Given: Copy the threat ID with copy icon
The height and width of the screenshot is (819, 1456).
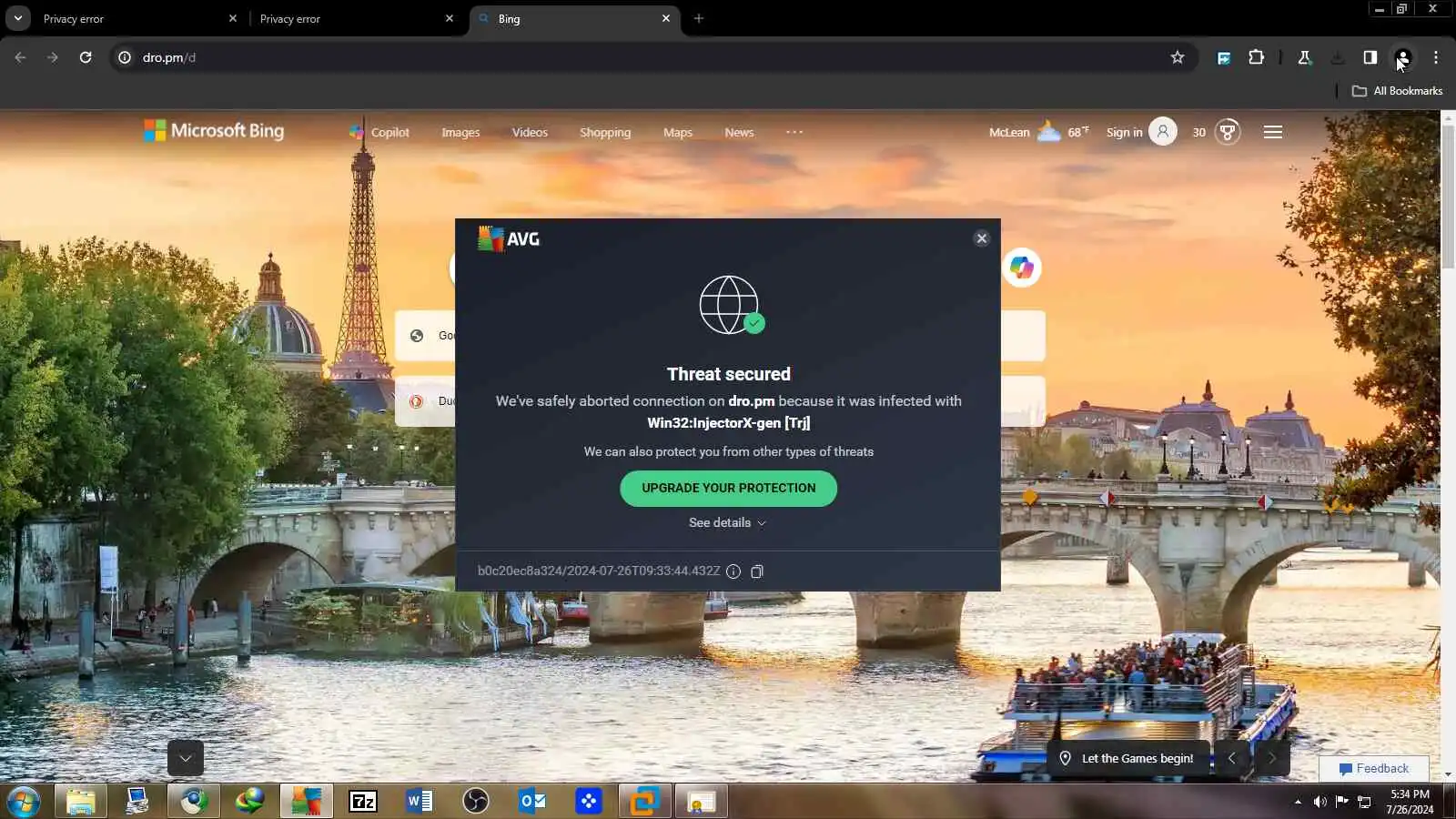Looking at the screenshot, I should [x=756, y=571].
